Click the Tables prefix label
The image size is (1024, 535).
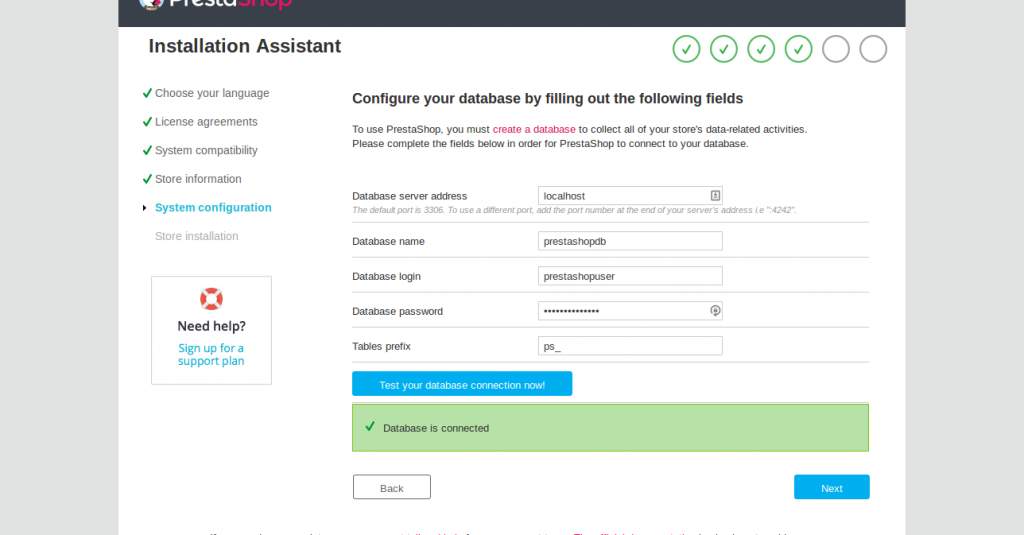point(381,346)
